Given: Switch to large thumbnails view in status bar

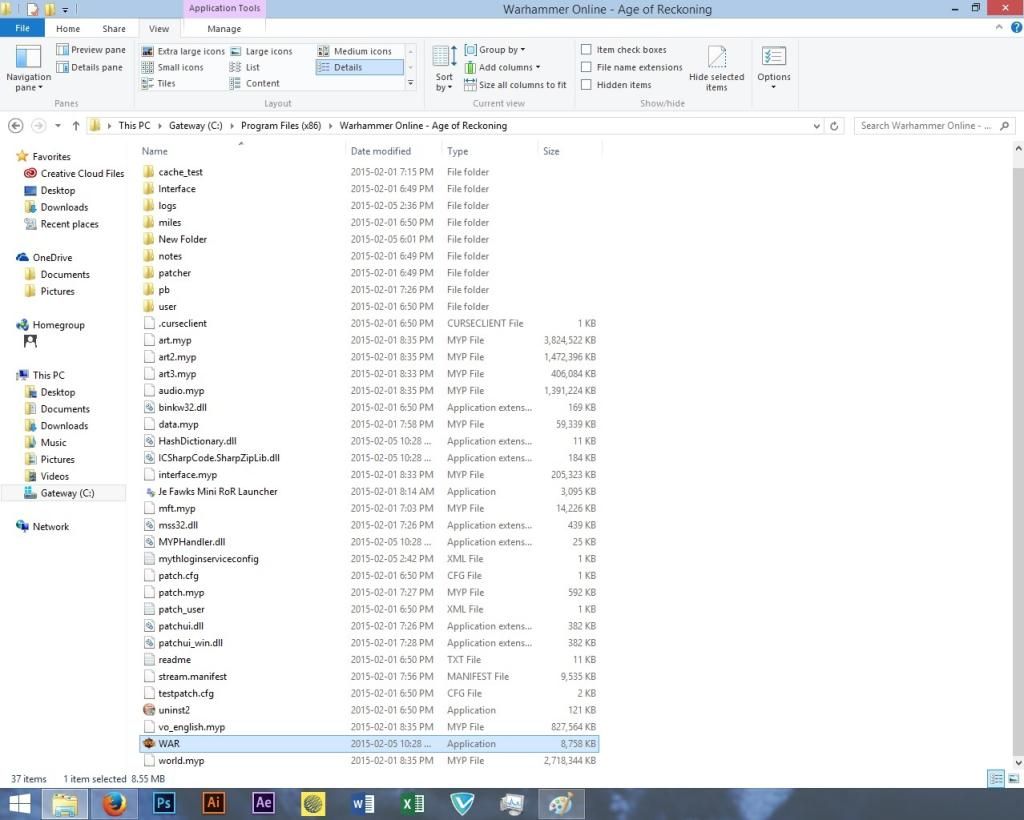Looking at the screenshot, I should [x=1014, y=778].
